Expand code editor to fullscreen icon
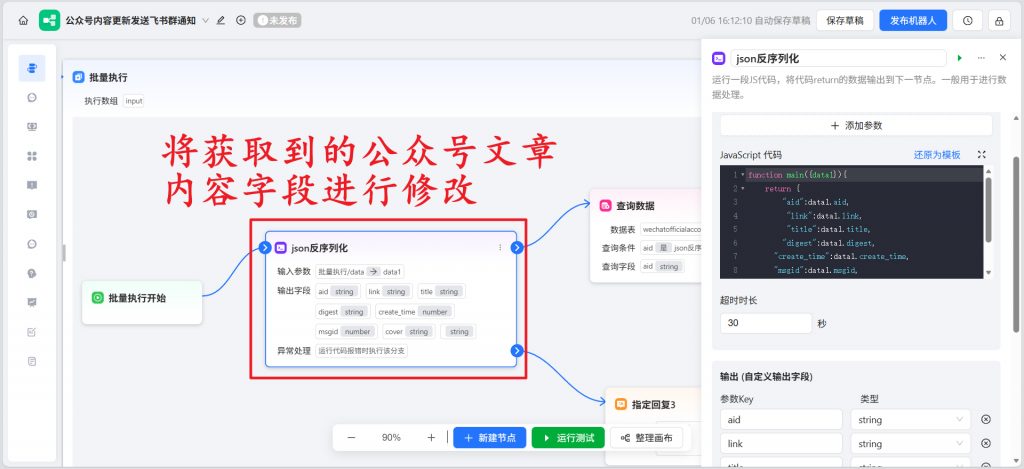This screenshot has width=1024, height=469. (x=982, y=155)
